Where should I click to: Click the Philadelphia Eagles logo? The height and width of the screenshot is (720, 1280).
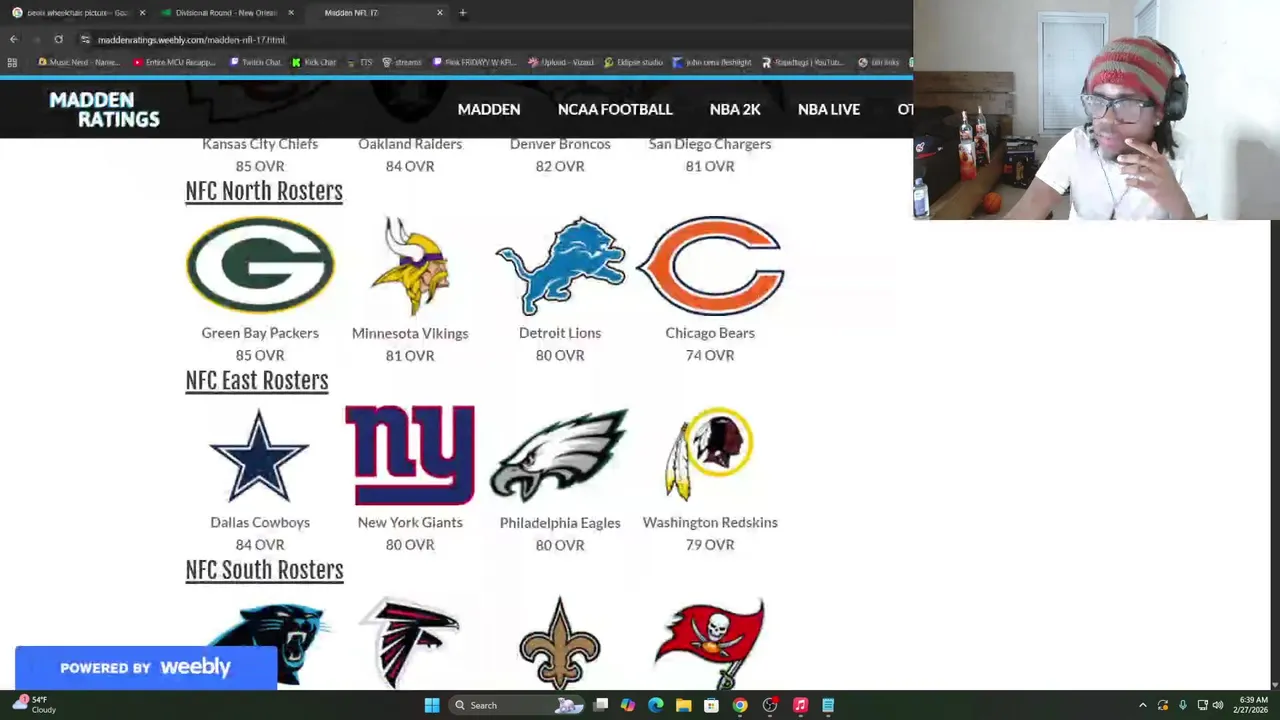(x=559, y=455)
